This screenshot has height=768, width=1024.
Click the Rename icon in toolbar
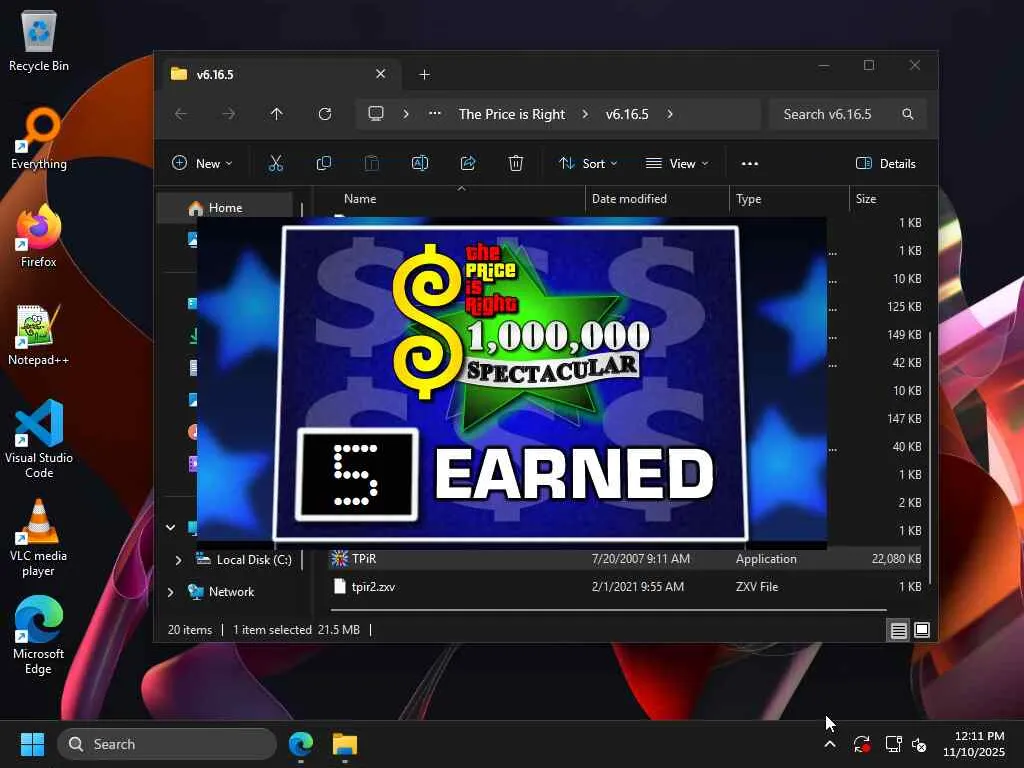420,163
